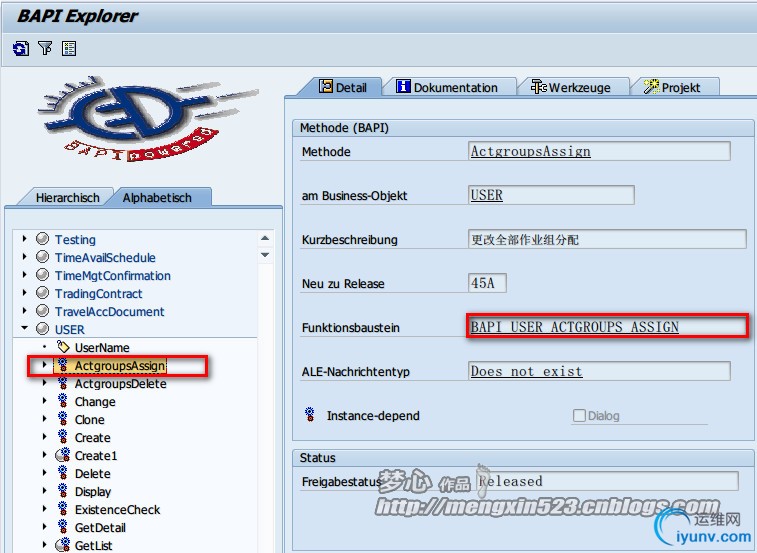Viewport: 757px width, 553px height.
Task: Click the TravelAccDocument object icon
Action: tap(42, 311)
